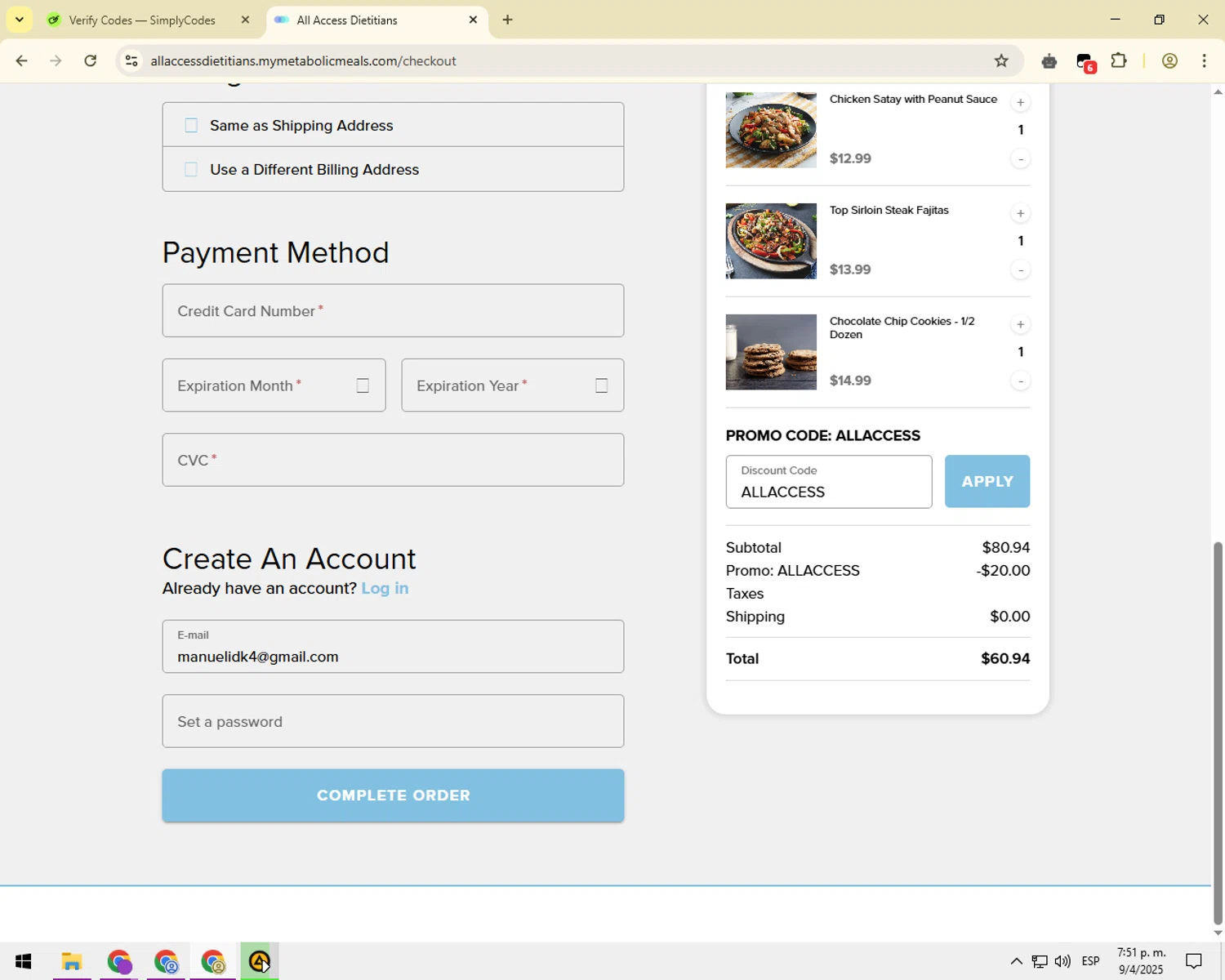Switch to Verify Codes SimplyCodes tab
Viewport: 1225px width, 980px height.
click(140, 20)
